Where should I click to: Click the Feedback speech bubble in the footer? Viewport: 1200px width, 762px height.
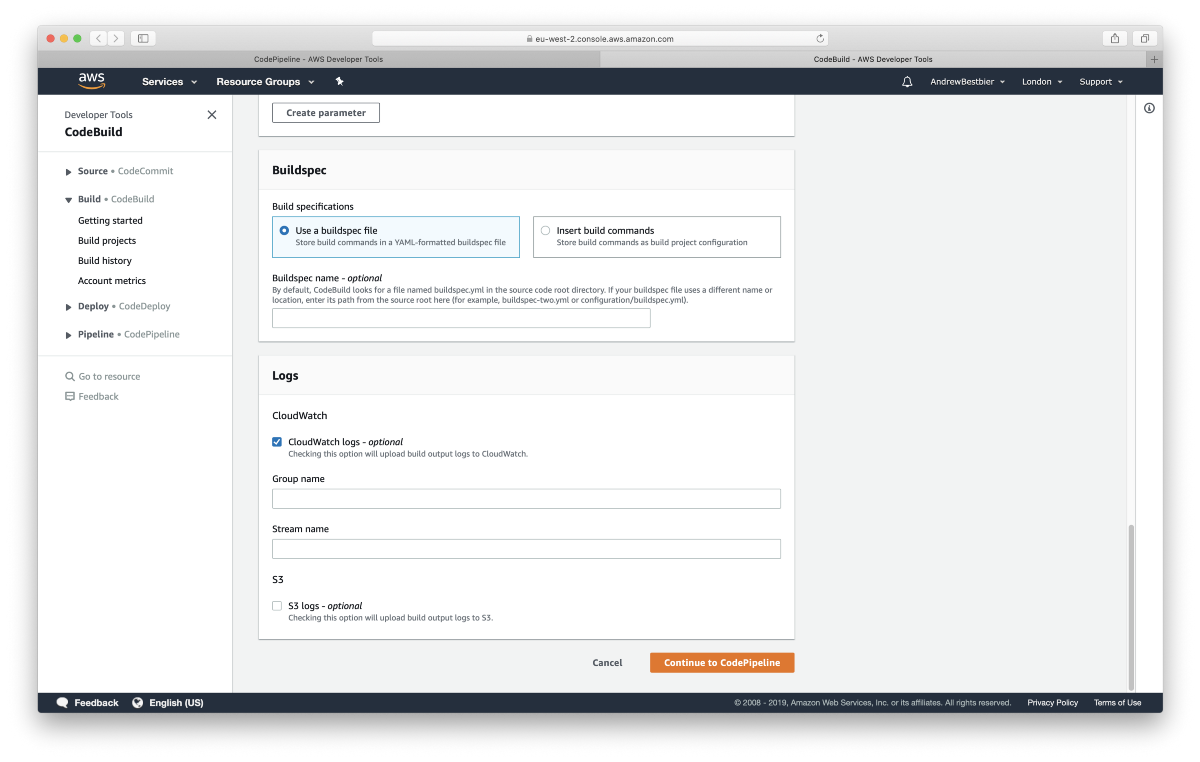pyautogui.click(x=62, y=703)
